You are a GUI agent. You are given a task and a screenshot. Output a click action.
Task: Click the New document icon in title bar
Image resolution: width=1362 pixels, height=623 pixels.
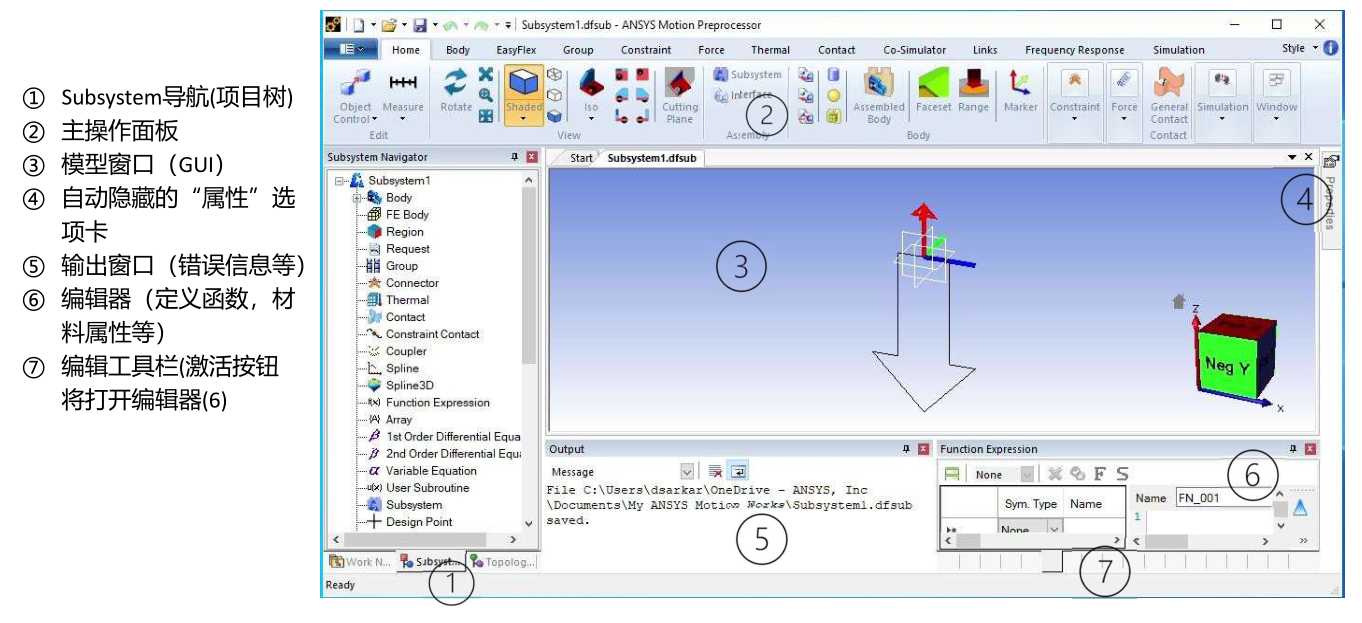pyautogui.click(x=357, y=24)
